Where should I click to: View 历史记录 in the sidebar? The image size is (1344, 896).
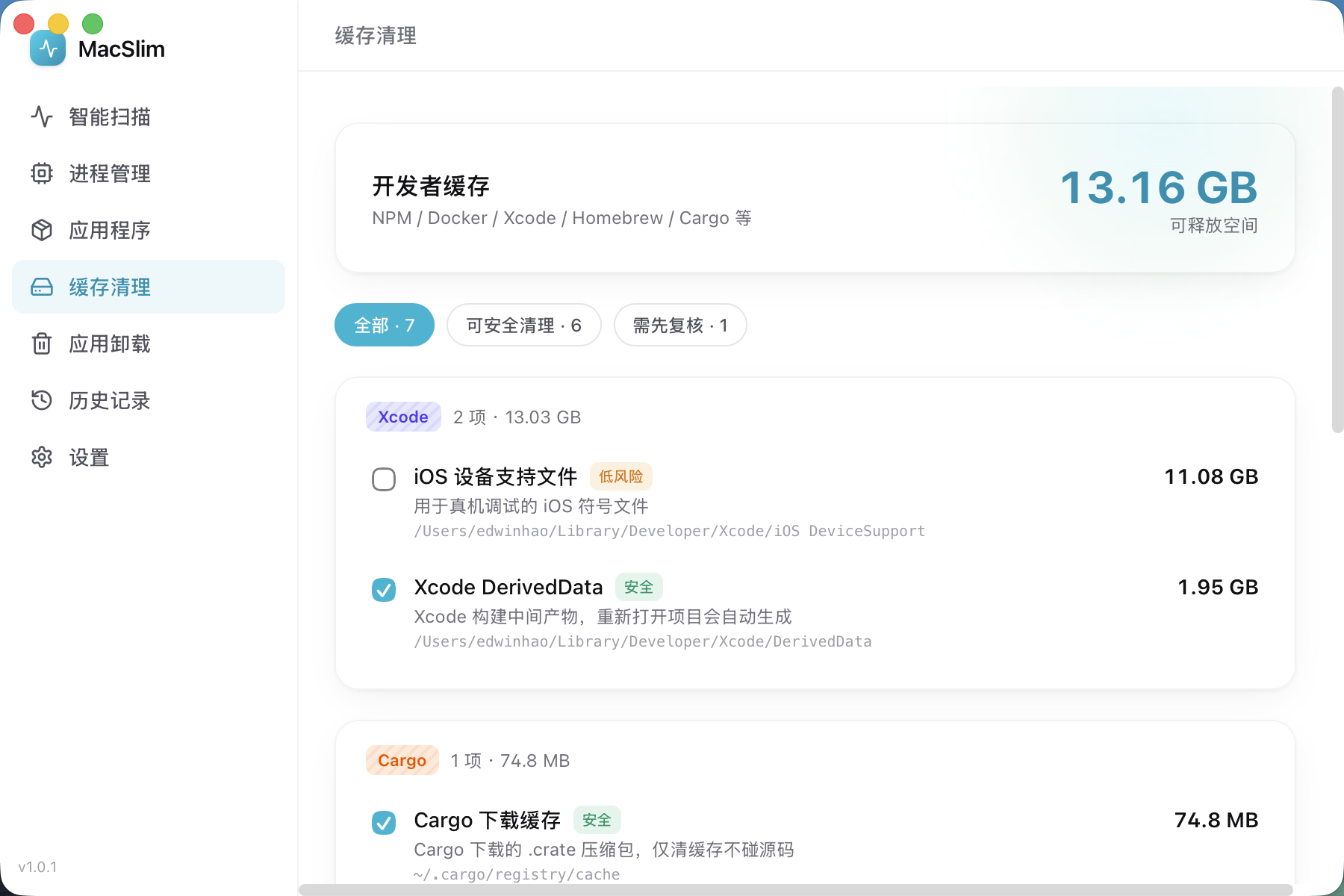(x=149, y=400)
